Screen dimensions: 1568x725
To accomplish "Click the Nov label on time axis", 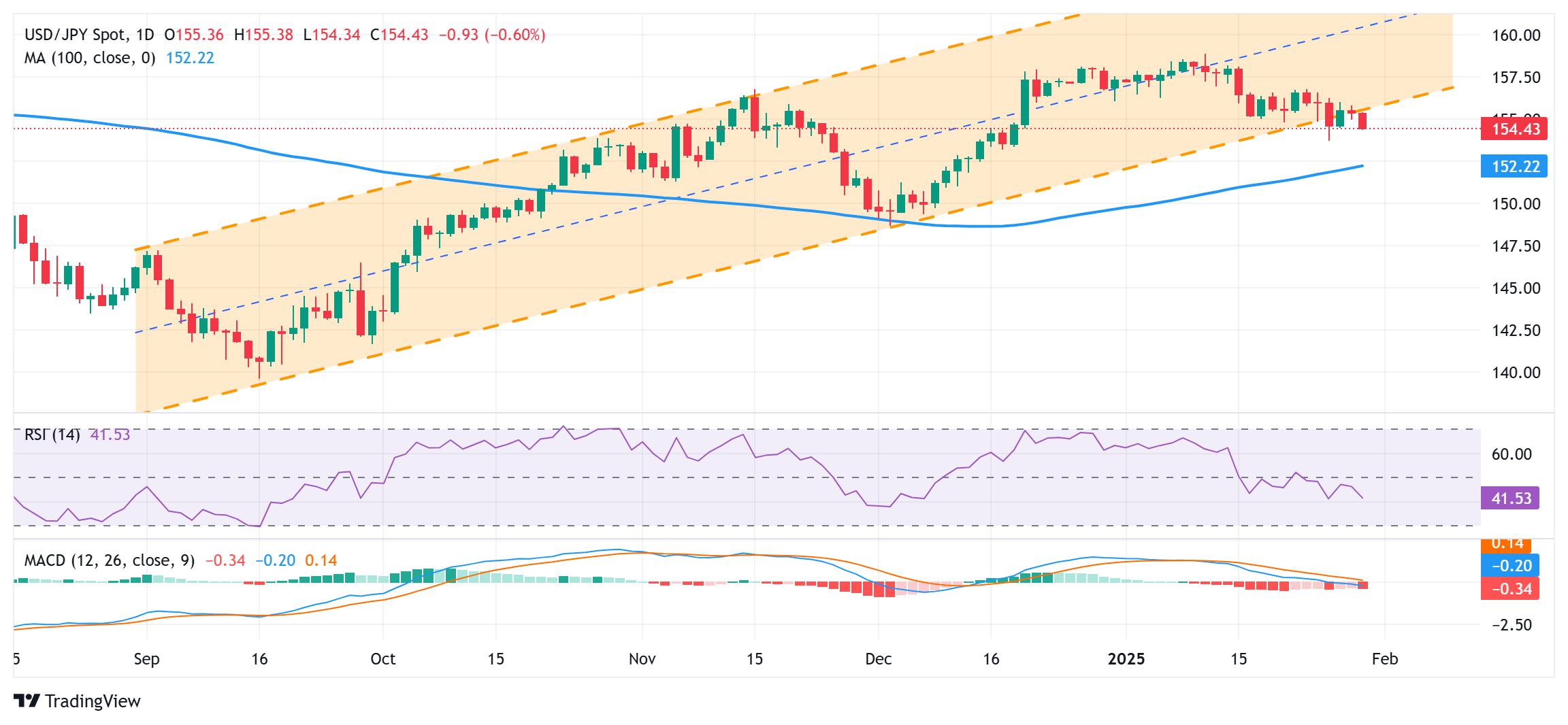I will [x=642, y=659].
